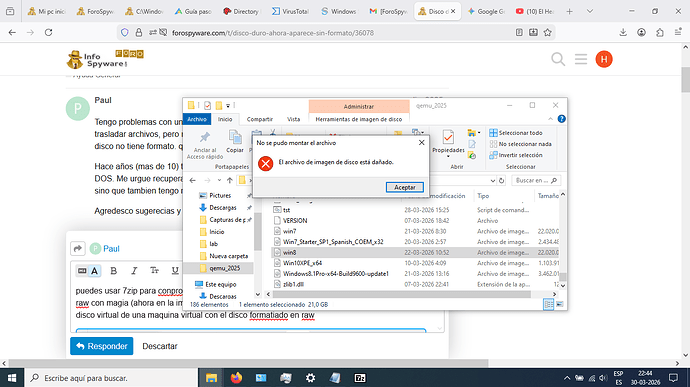Select the win7 disk image file
The image size is (690, 387).
pyautogui.click(x=289, y=231)
